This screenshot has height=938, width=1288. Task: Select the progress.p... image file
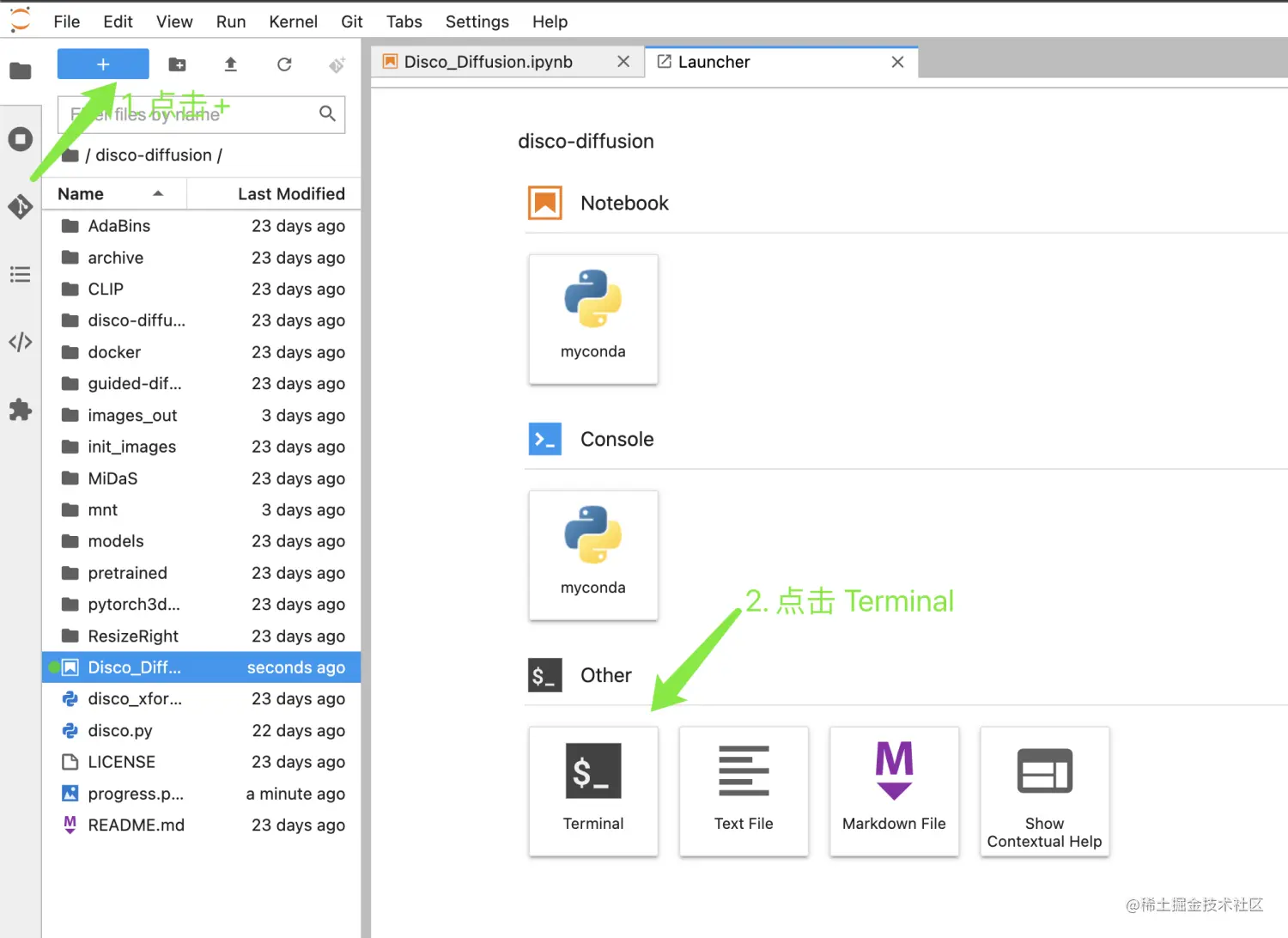[201, 794]
